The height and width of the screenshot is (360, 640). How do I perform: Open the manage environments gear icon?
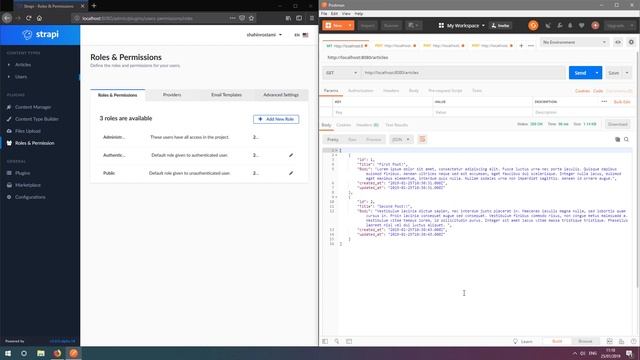coord(631,42)
